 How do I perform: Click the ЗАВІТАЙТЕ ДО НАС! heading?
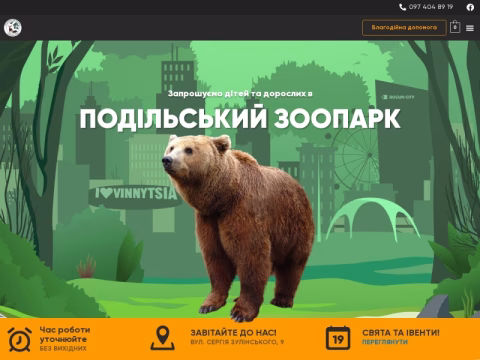click(x=233, y=333)
